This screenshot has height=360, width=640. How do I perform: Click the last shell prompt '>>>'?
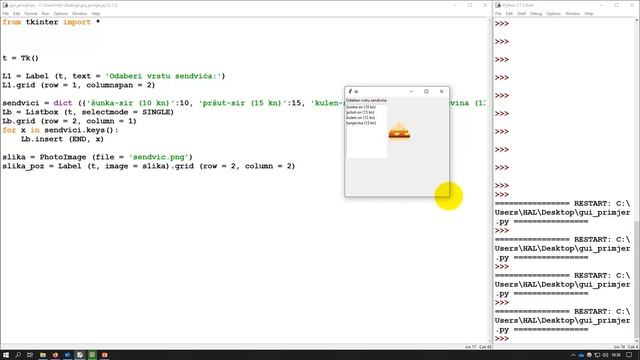(502, 339)
